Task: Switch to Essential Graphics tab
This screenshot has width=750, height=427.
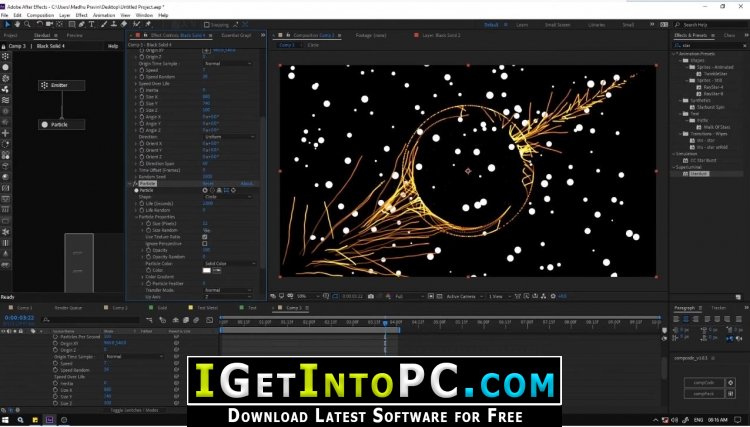Action: (236, 35)
